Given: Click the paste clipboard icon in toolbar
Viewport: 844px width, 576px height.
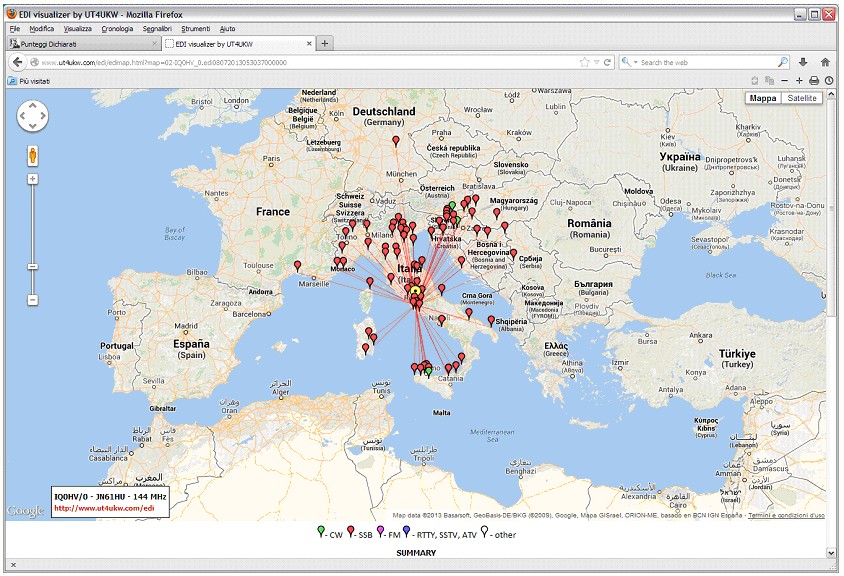Looking at the screenshot, I should [755, 81].
